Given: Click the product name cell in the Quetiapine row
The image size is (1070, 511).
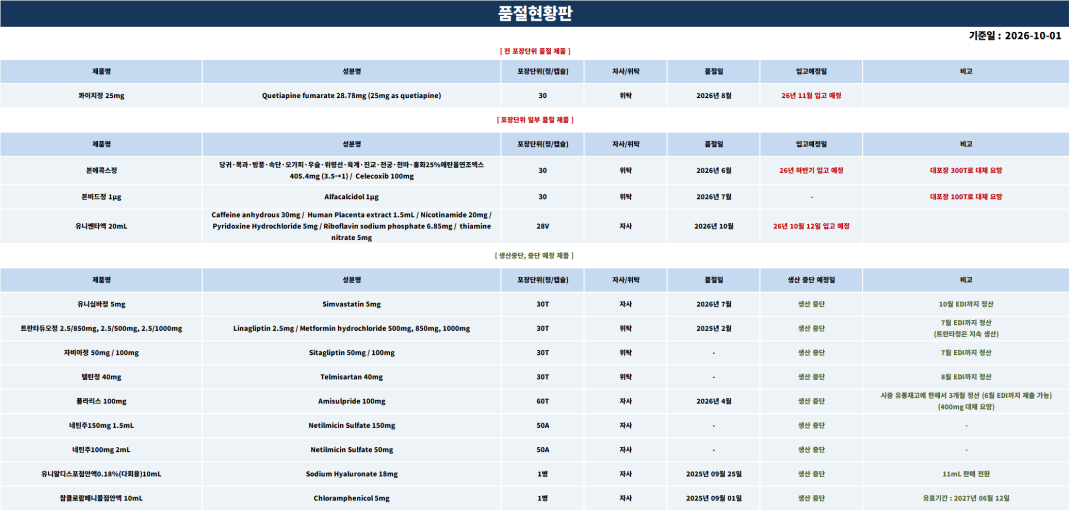Looking at the screenshot, I should (101, 96).
